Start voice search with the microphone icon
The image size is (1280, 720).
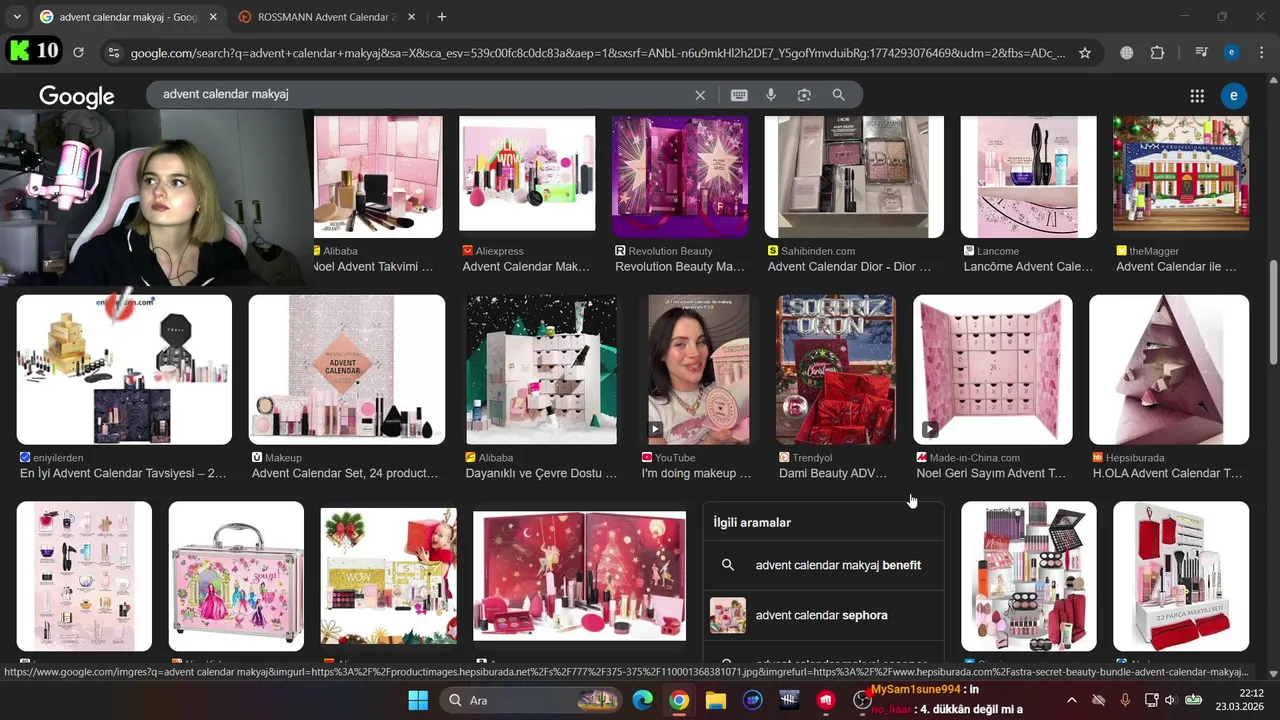pos(771,95)
